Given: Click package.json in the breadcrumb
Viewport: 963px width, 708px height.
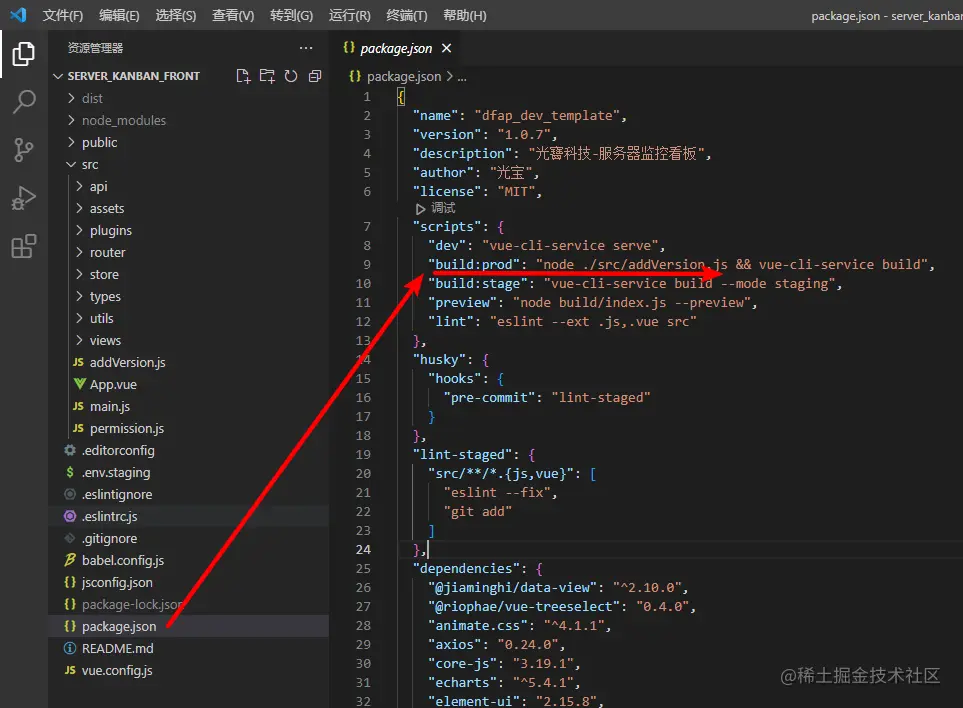Looking at the screenshot, I should point(404,76).
